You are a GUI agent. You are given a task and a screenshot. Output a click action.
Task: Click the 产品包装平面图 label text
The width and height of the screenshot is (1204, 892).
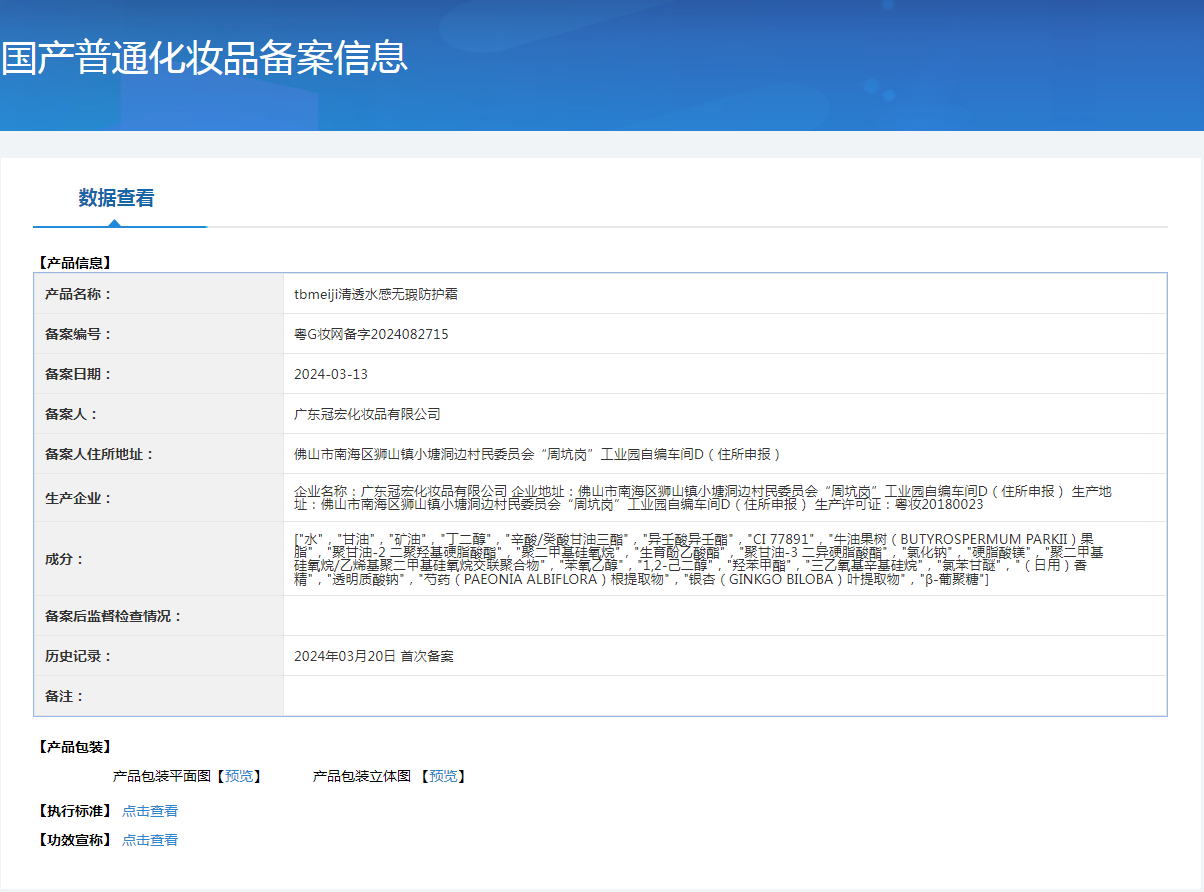[163, 776]
